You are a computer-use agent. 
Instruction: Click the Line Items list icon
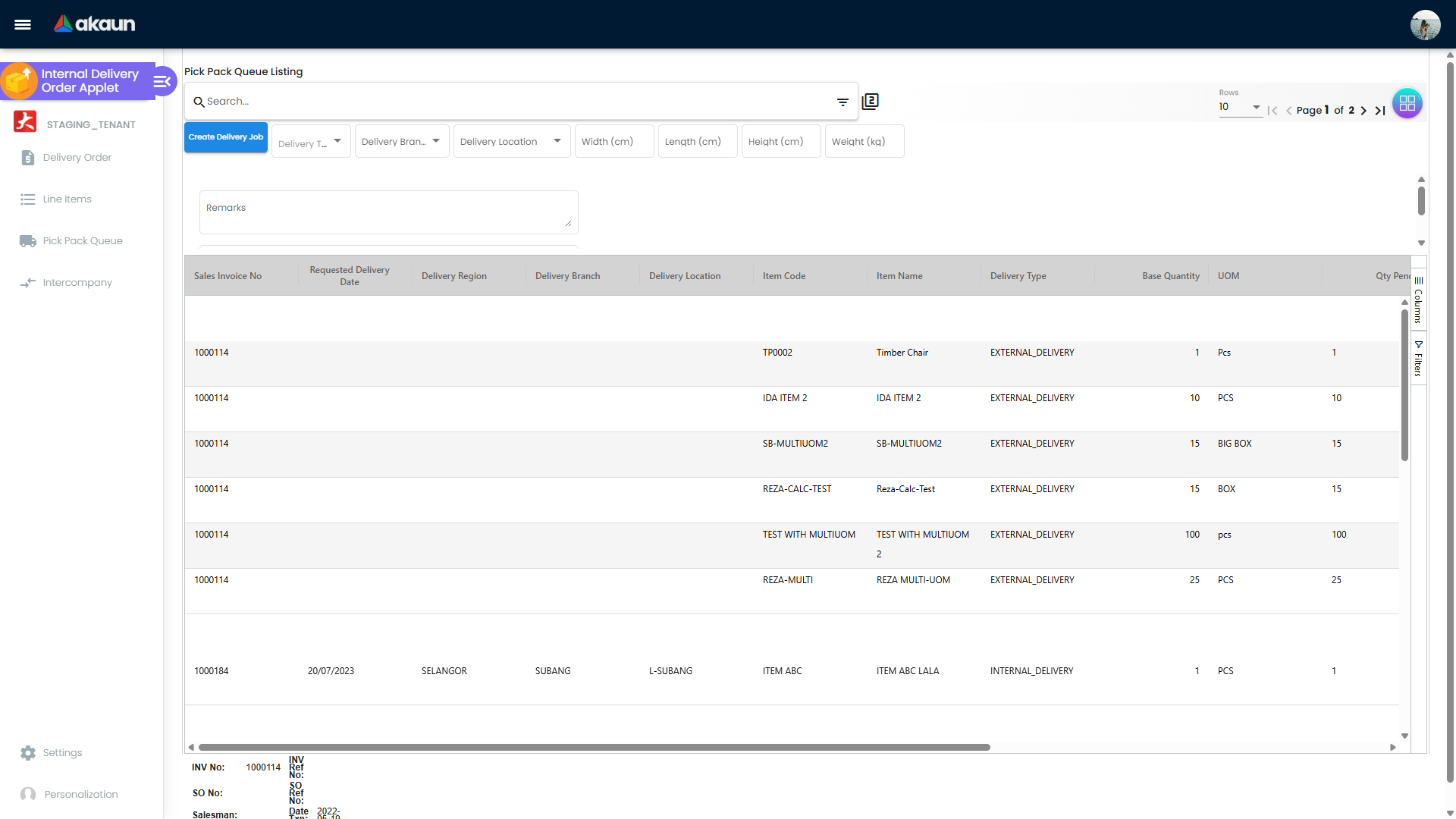[x=28, y=199]
